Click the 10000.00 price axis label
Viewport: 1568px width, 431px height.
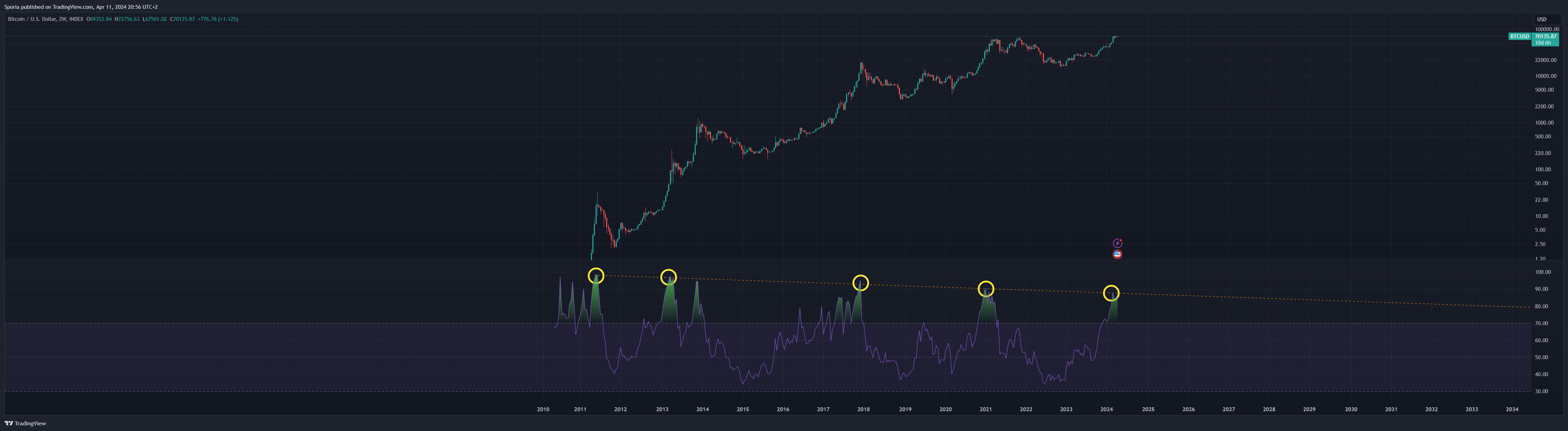tap(1545, 76)
